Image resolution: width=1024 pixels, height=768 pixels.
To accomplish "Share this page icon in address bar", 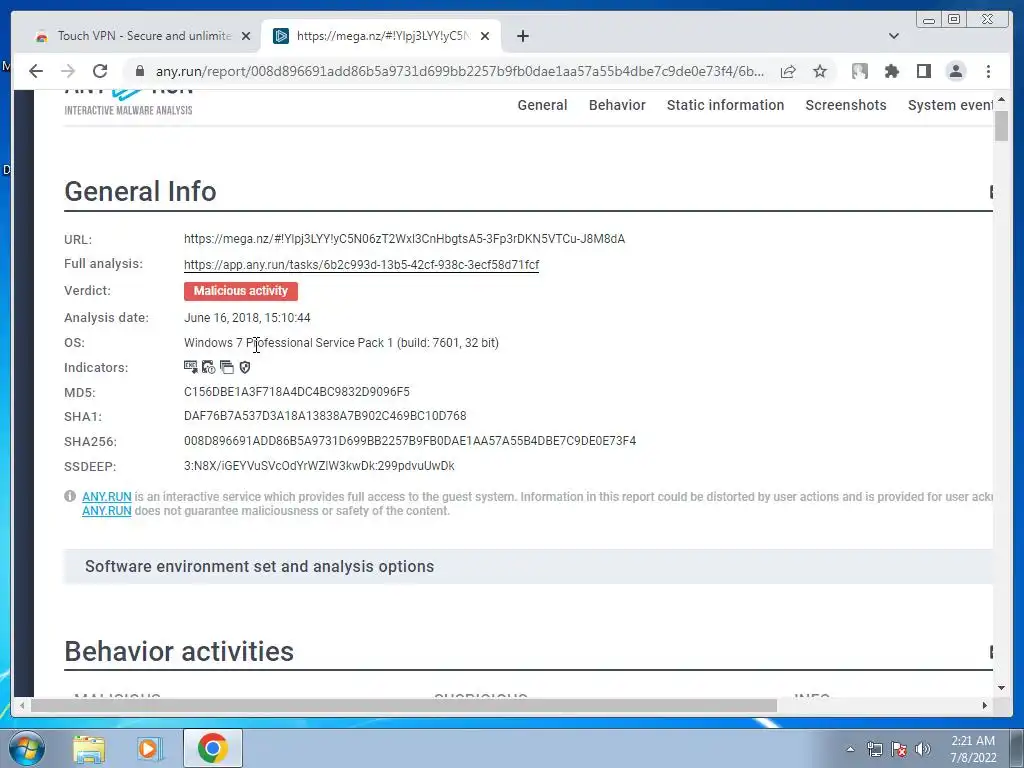I will (788, 71).
